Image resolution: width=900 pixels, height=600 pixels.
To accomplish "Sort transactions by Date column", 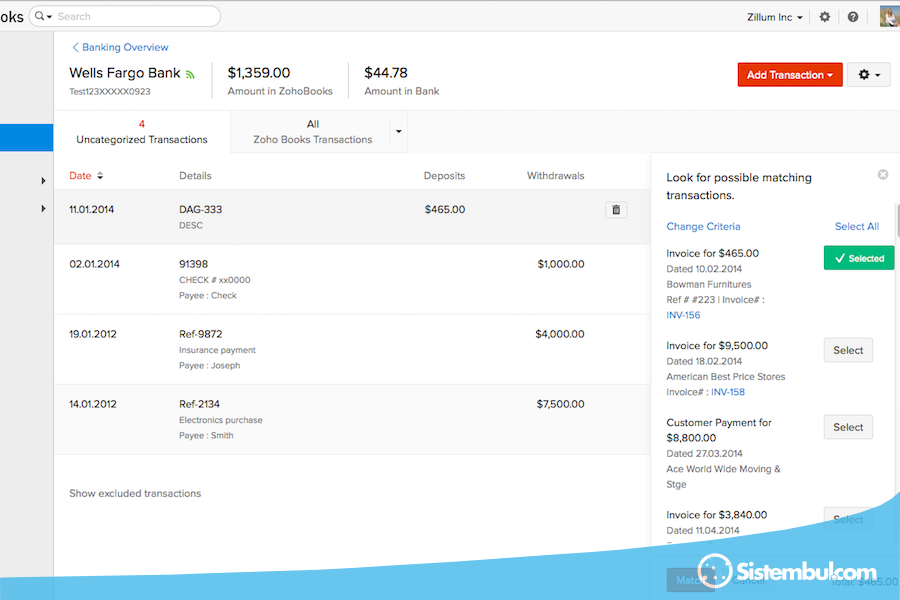I will click(x=86, y=176).
